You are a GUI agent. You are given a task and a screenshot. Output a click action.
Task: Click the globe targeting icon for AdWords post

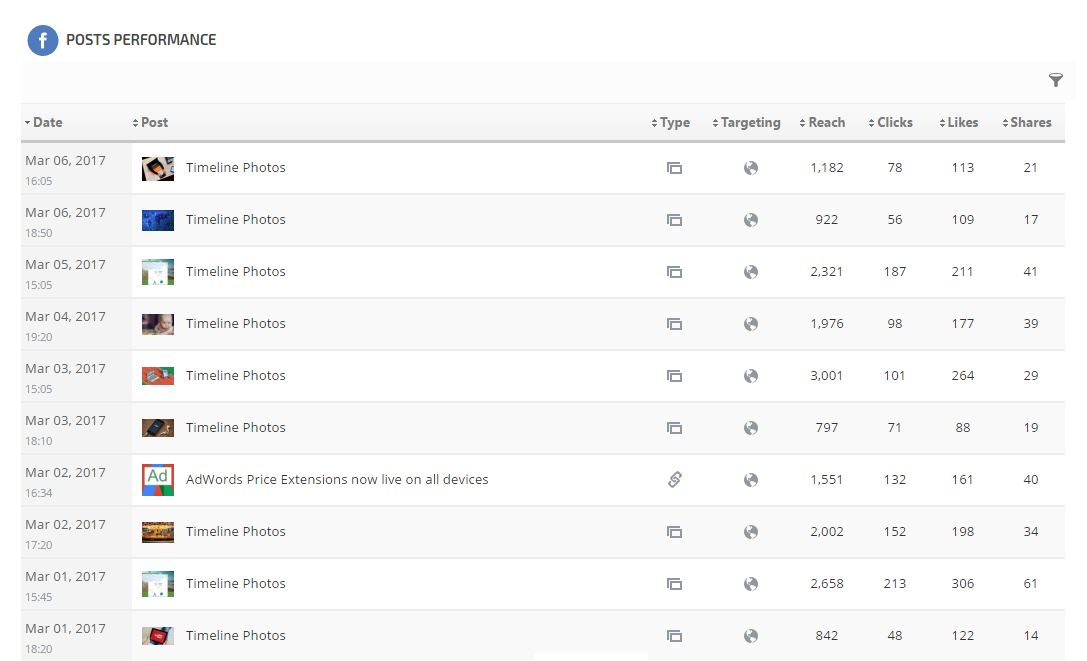tap(751, 480)
